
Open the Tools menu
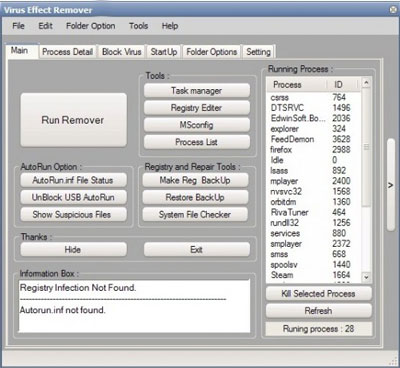138,26
